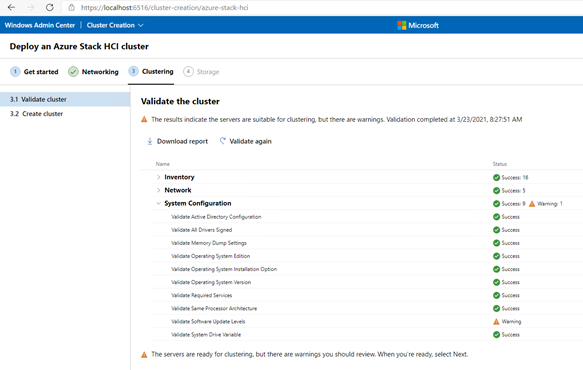This screenshot has height=370, width=583.
Task: Click Validate again button
Action: 245,141
